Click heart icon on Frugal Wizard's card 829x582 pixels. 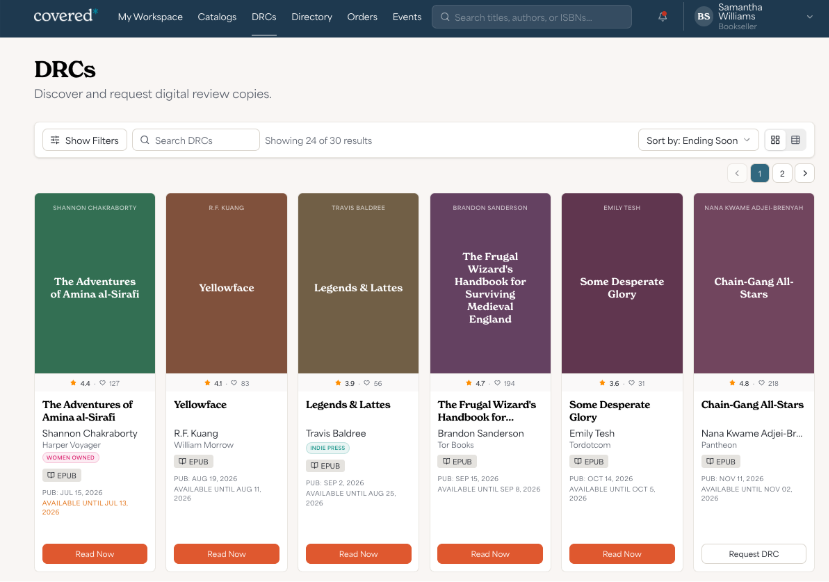497,383
